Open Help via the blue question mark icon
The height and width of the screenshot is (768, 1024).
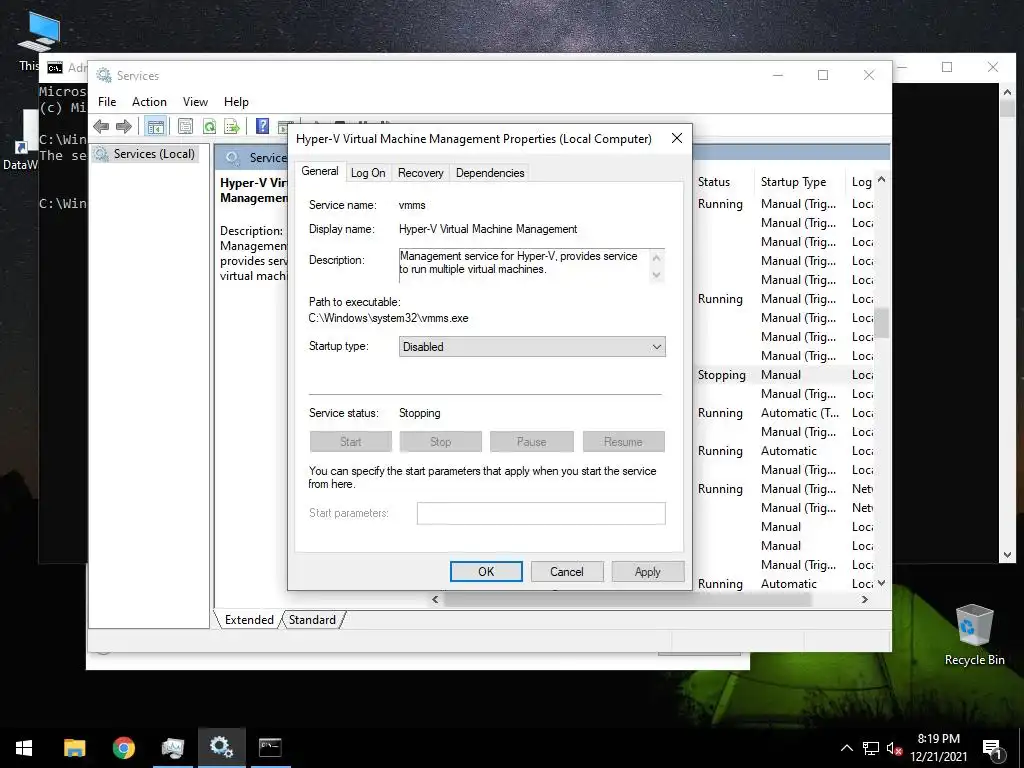262,126
